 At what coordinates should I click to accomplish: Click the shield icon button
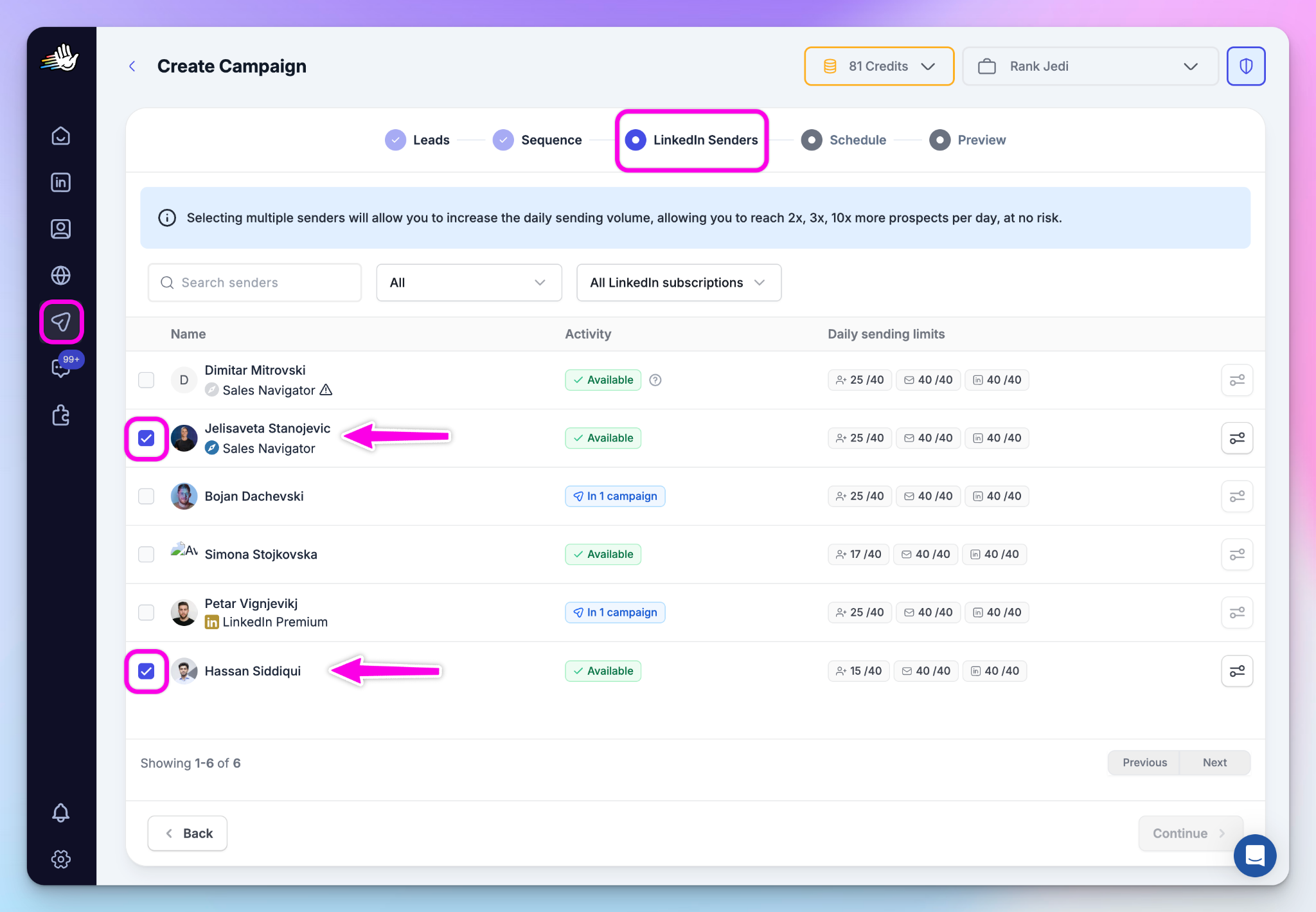pyautogui.click(x=1245, y=66)
